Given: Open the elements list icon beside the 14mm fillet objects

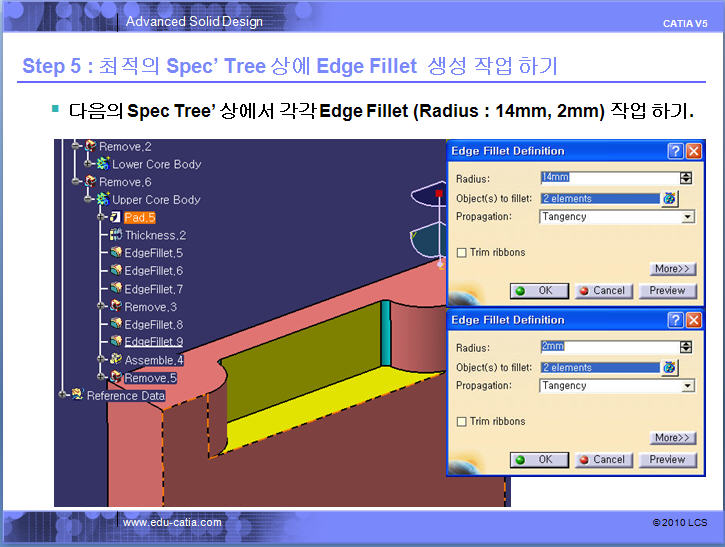Looking at the screenshot, I should [670, 199].
